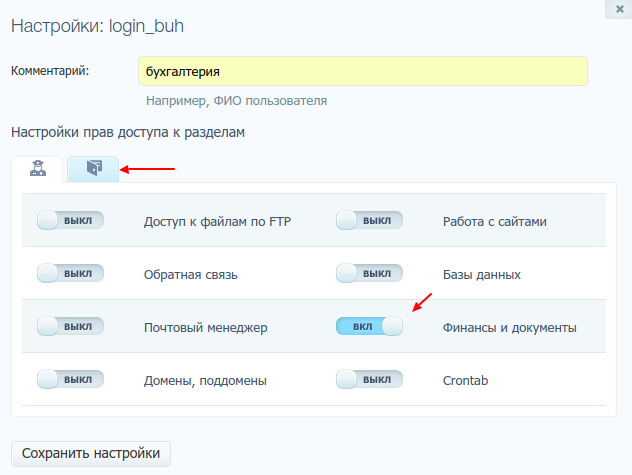
Task: Click the Базы данных label
Action: click(x=481, y=274)
